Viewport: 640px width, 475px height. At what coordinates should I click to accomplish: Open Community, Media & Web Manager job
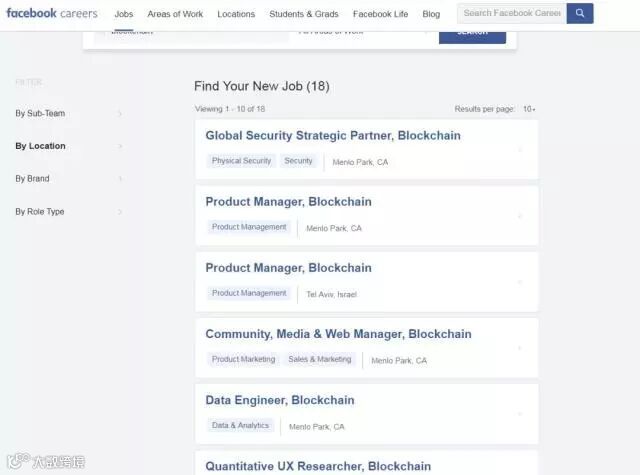pos(338,334)
